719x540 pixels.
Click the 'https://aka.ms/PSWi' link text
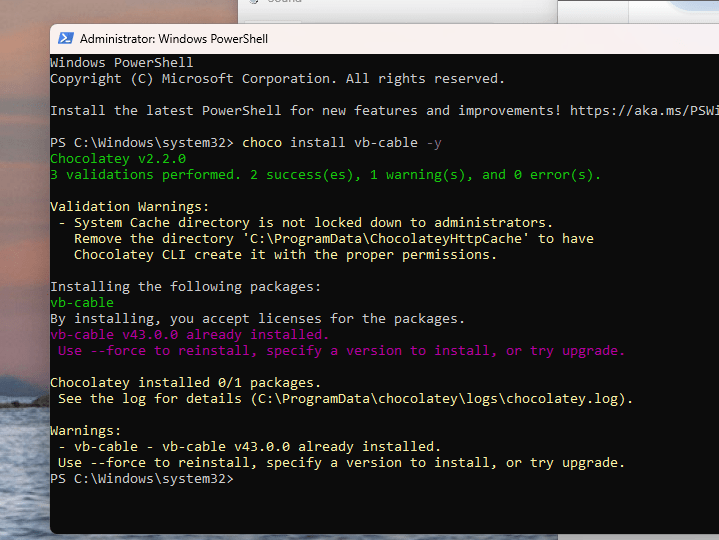tap(644, 111)
